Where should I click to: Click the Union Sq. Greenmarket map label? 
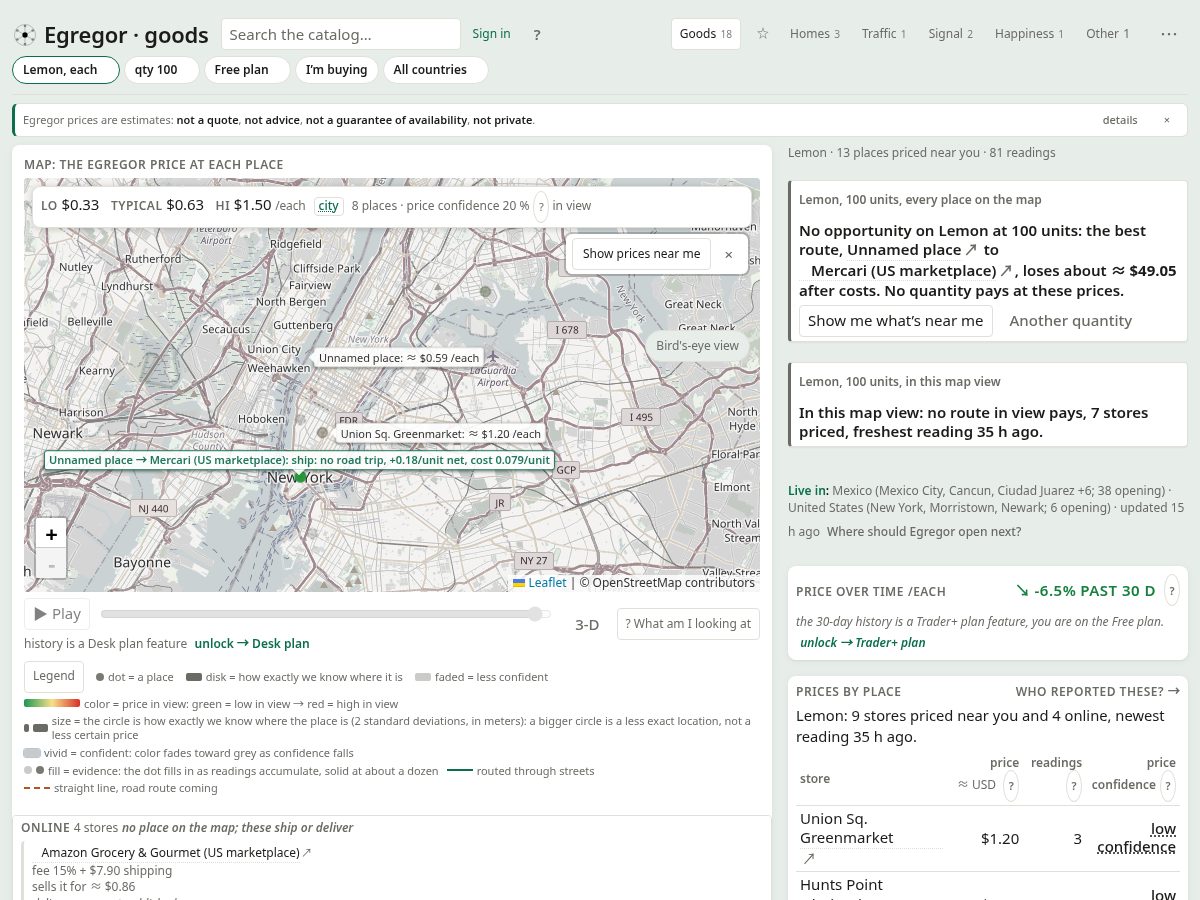pyautogui.click(x=441, y=434)
